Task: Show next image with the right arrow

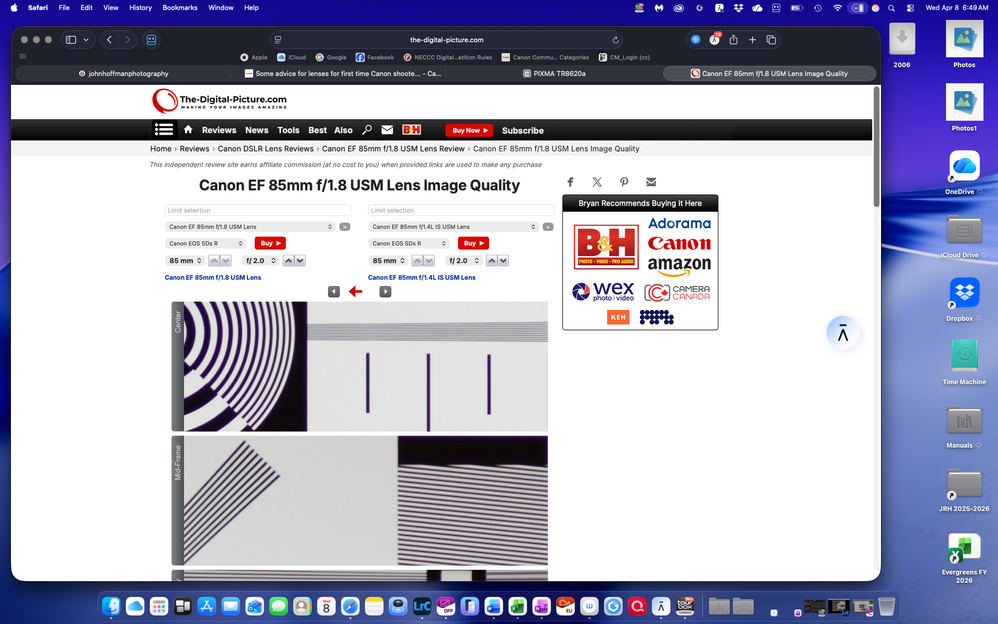Action: tap(385, 292)
